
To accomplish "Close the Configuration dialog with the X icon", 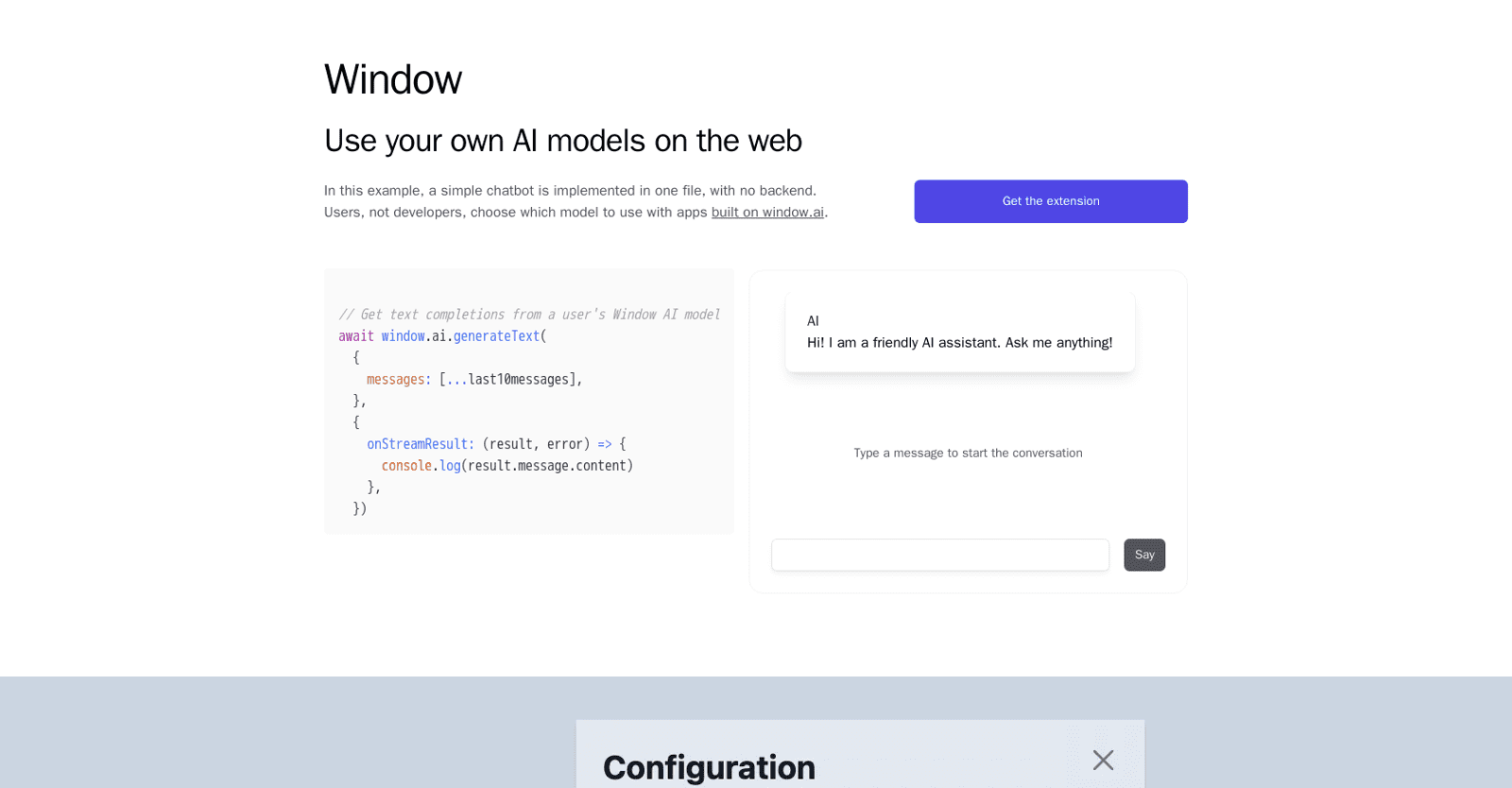I will point(1103,760).
